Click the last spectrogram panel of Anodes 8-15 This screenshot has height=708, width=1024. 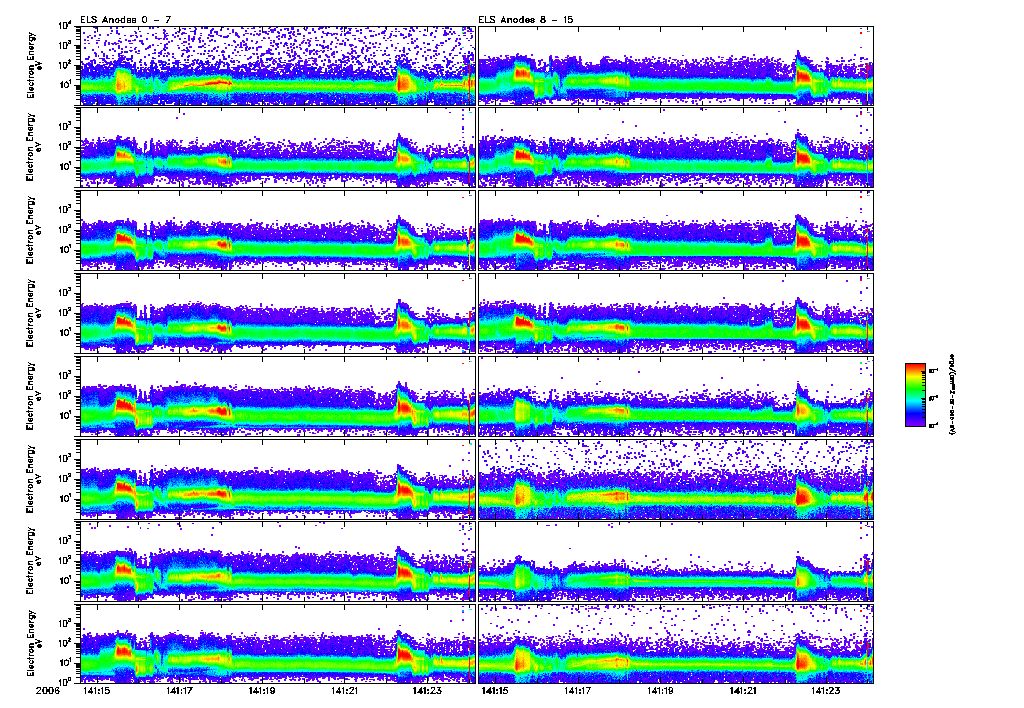coord(676,644)
